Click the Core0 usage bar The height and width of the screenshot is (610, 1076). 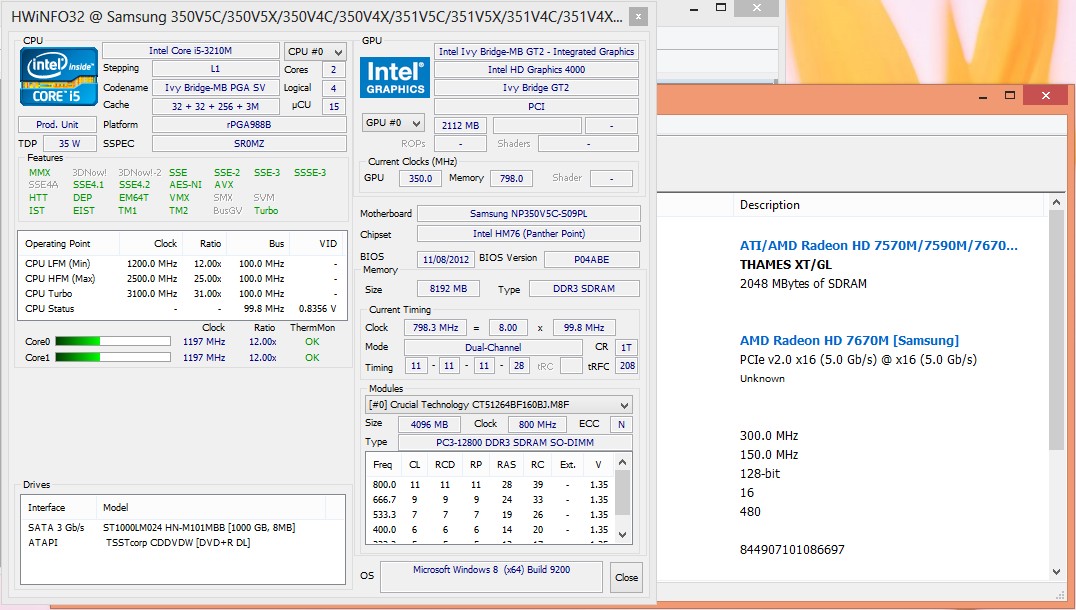click(113, 341)
